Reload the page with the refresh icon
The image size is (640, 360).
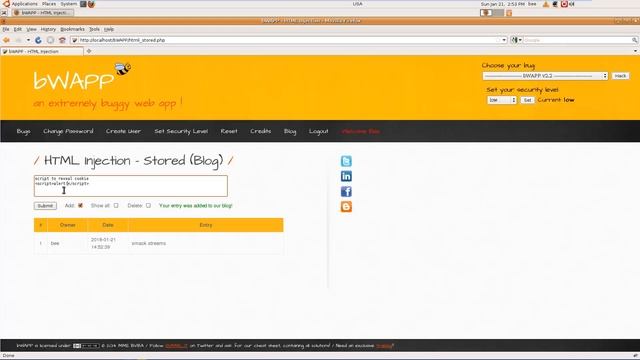pyautogui.click(x=38, y=40)
